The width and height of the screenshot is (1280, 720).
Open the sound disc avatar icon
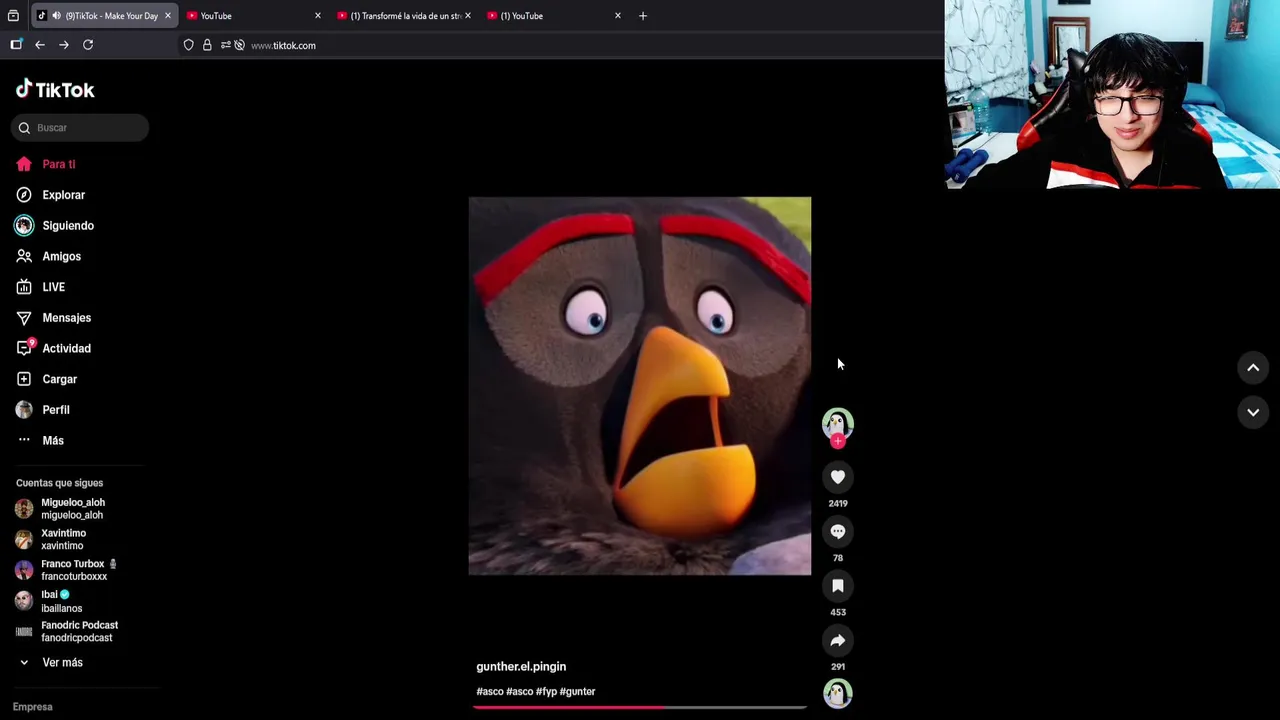click(838, 693)
